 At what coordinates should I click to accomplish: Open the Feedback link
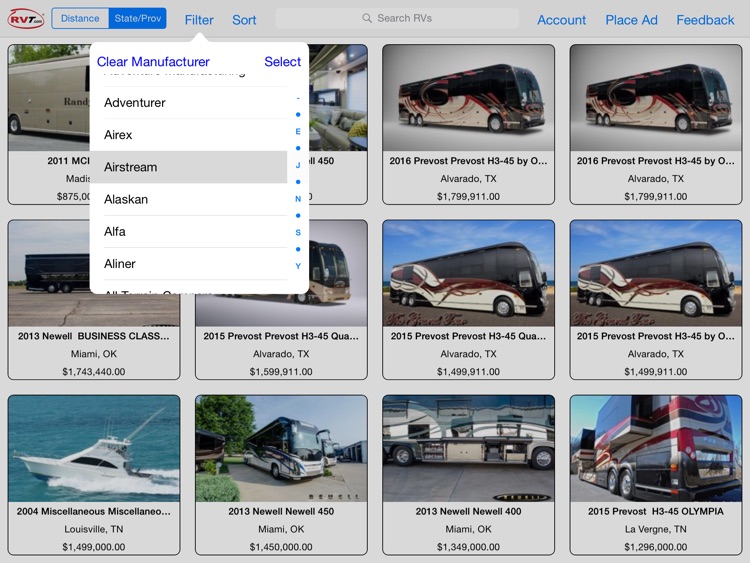point(705,20)
